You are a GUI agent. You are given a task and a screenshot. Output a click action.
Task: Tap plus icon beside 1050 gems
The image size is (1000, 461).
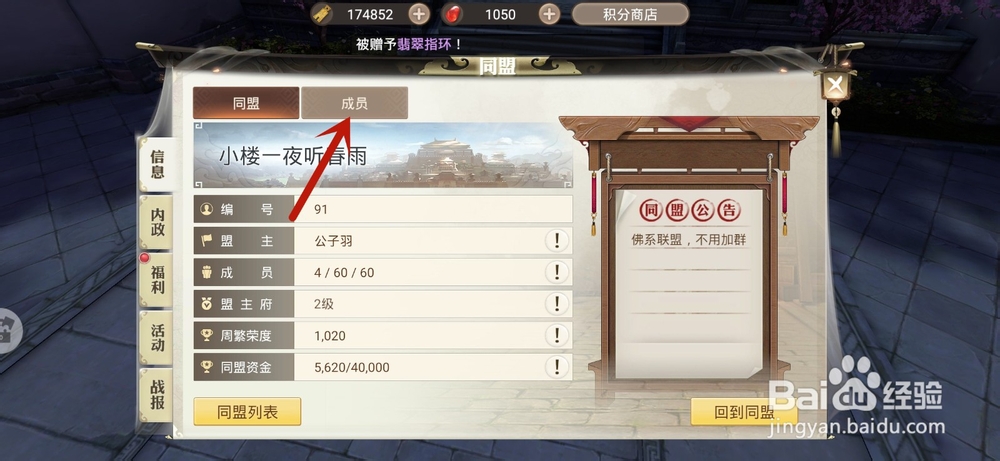(549, 15)
